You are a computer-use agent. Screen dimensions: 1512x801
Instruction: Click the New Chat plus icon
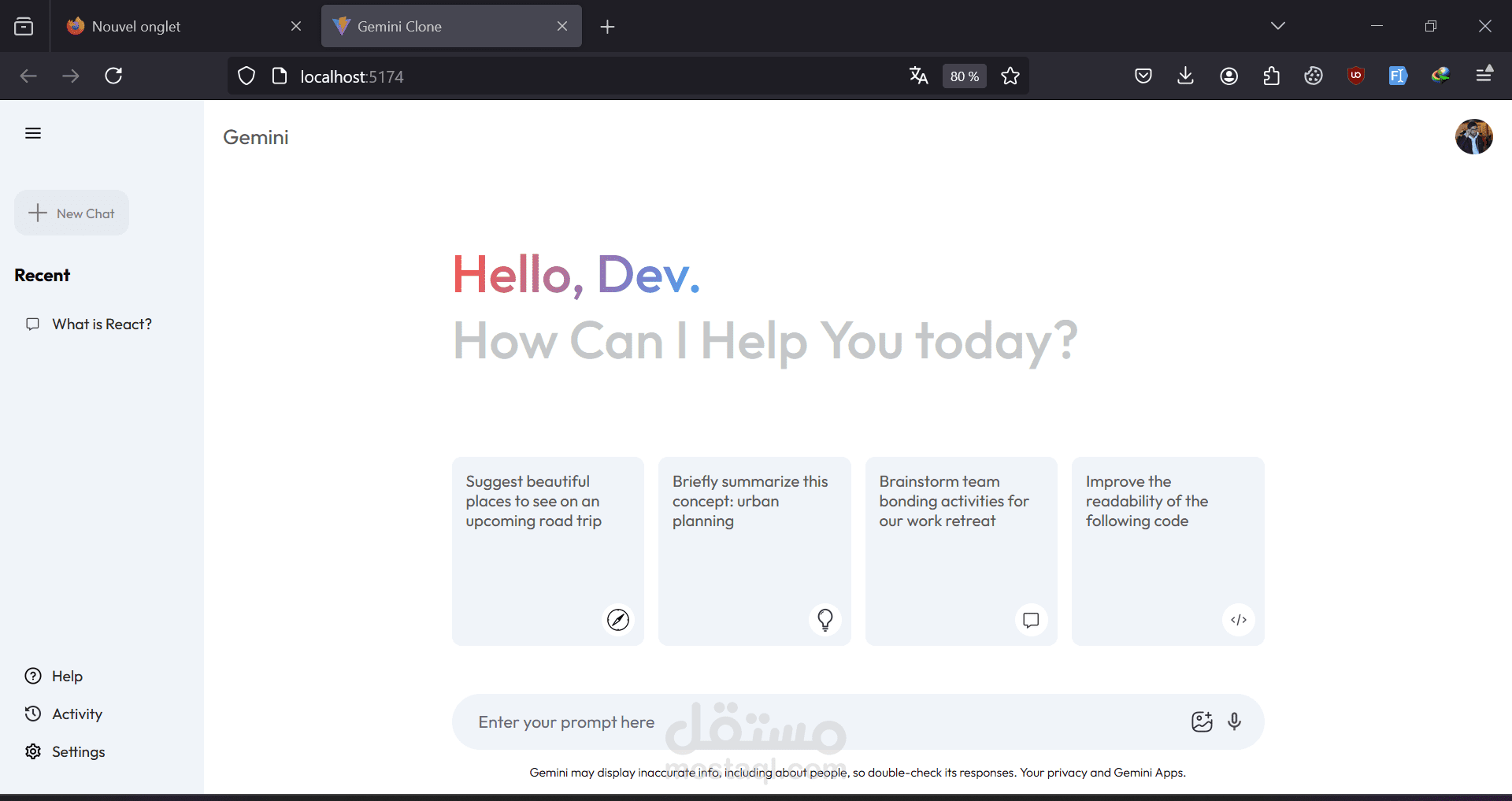point(38,213)
